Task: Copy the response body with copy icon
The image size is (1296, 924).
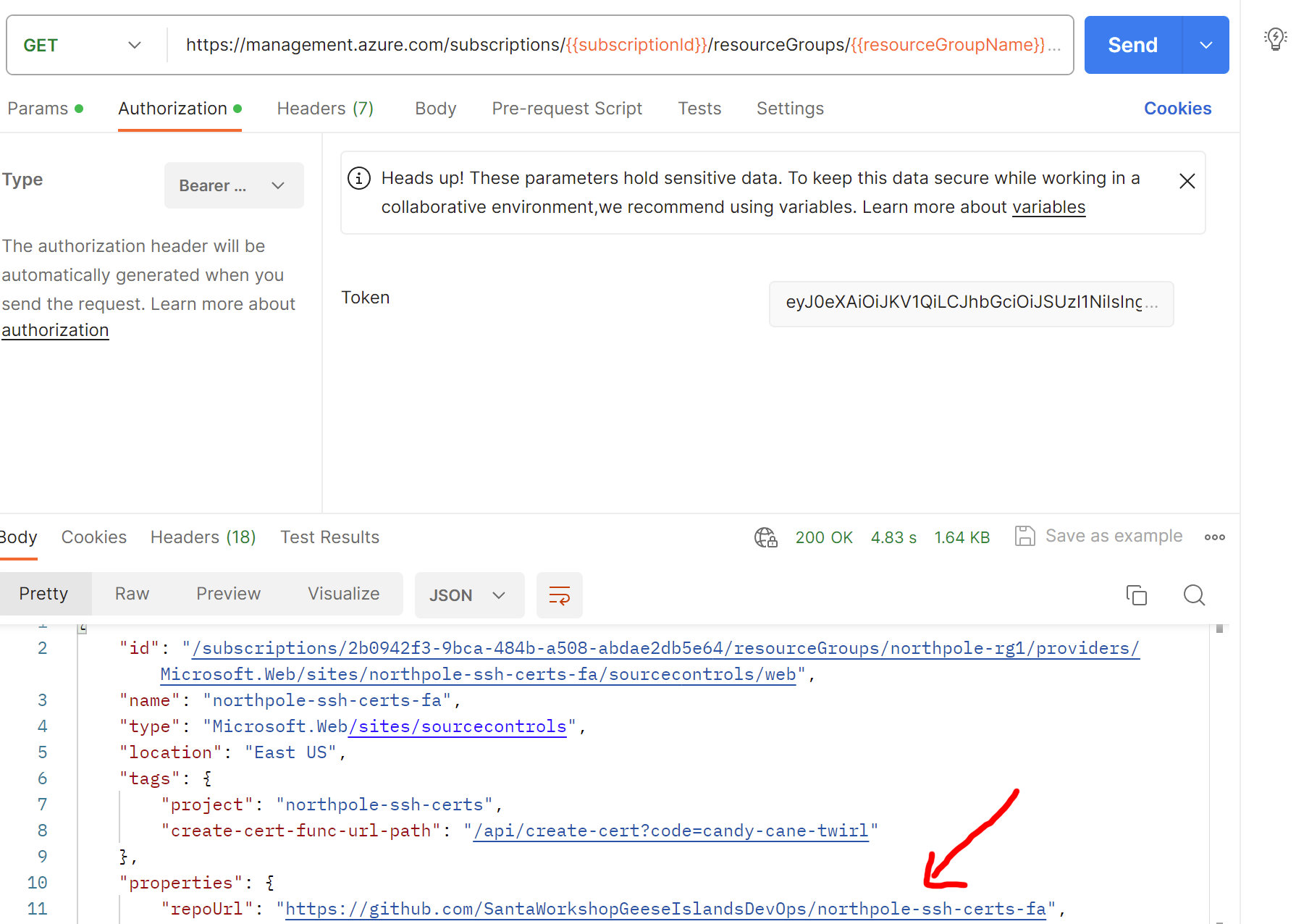Action: (1136, 595)
